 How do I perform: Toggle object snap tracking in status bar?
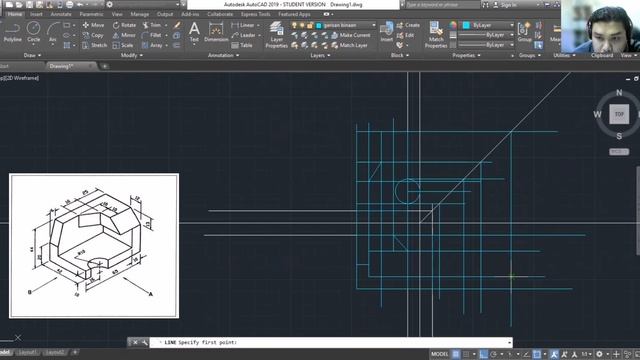point(527,354)
